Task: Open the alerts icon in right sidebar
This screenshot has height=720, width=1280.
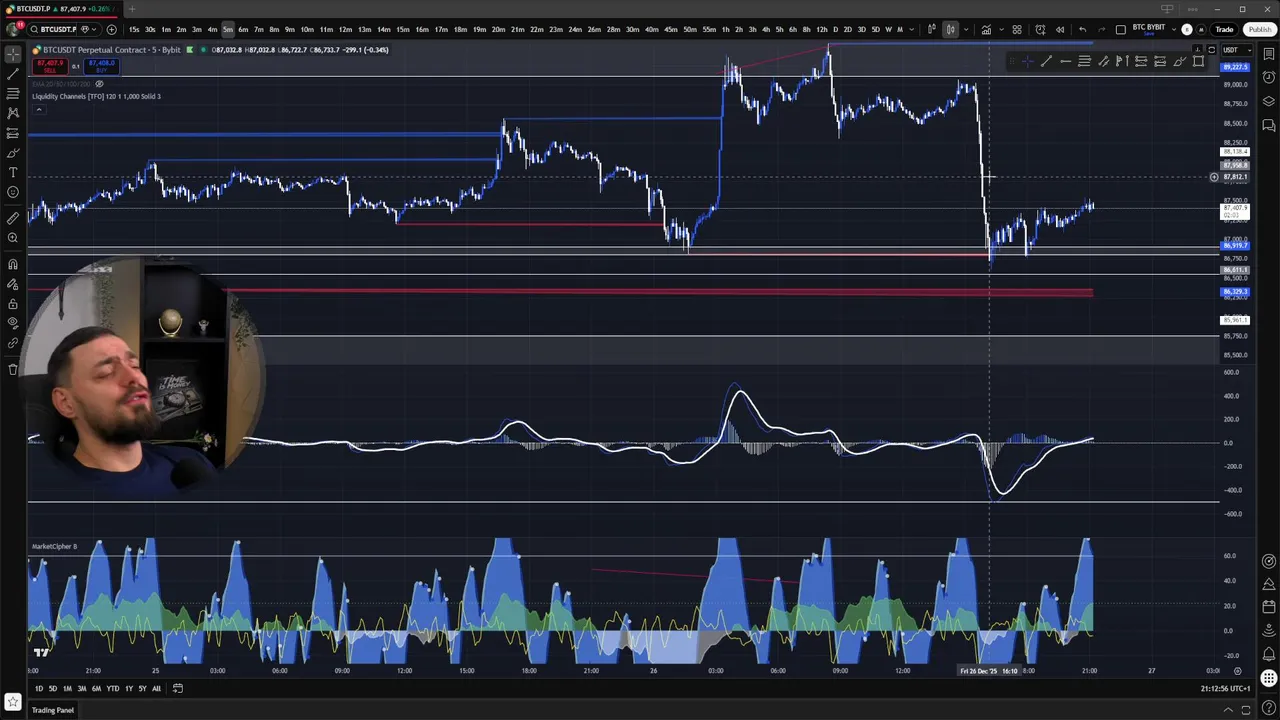Action: (1269, 78)
